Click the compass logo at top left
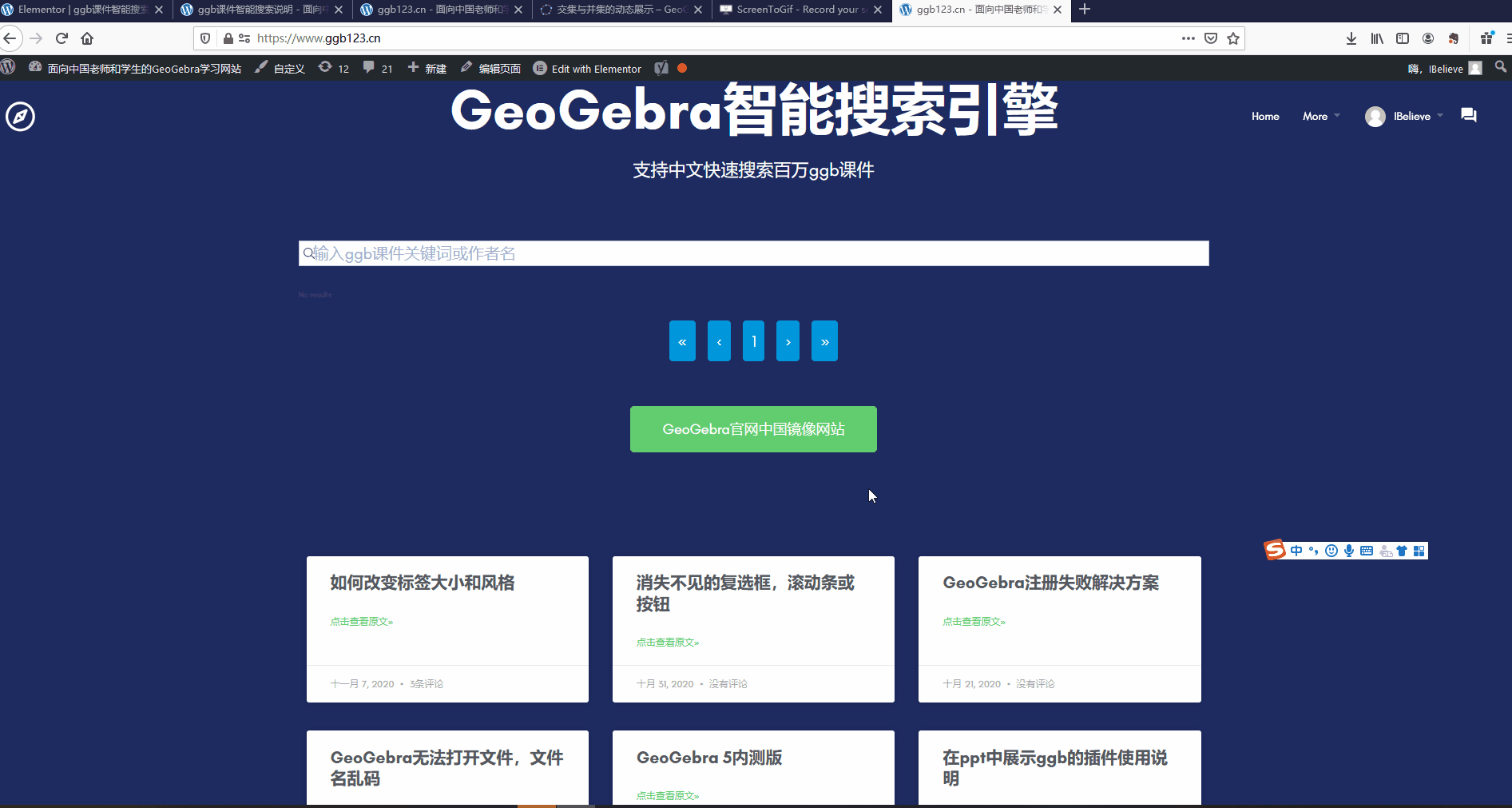The image size is (1512, 808). [19, 116]
